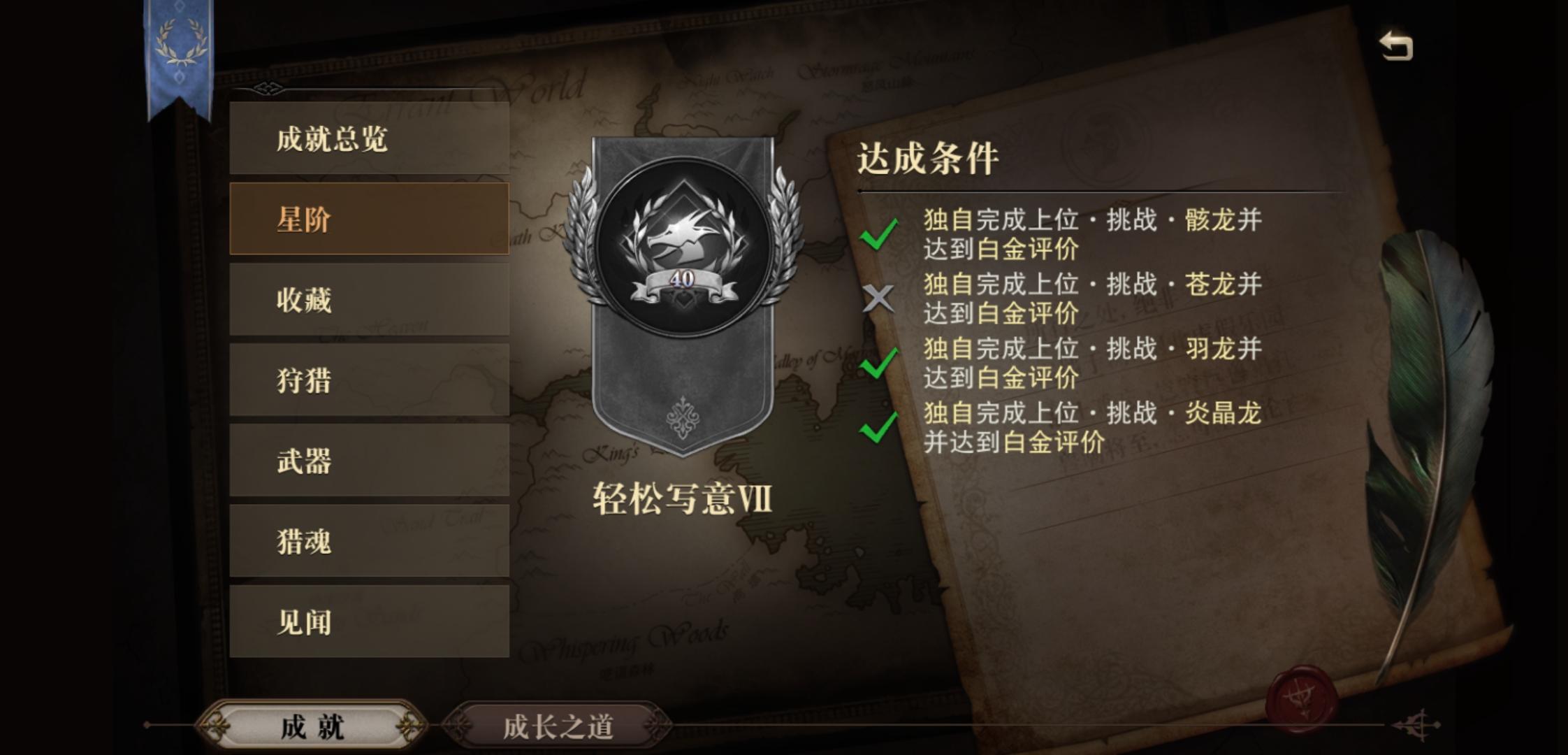Click the green check beside 骸龙 condition

[879, 233]
